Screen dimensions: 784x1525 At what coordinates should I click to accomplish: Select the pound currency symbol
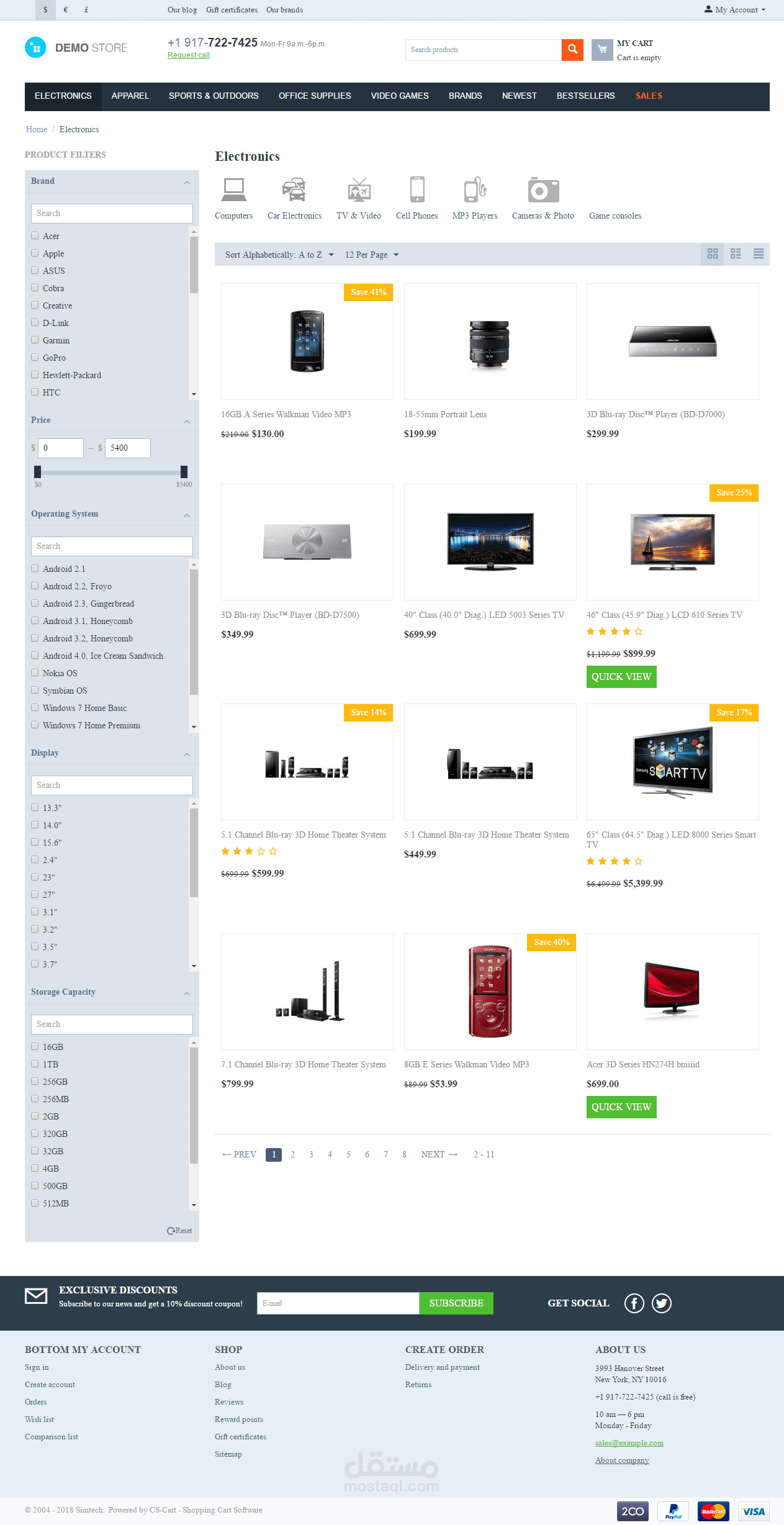[86, 10]
